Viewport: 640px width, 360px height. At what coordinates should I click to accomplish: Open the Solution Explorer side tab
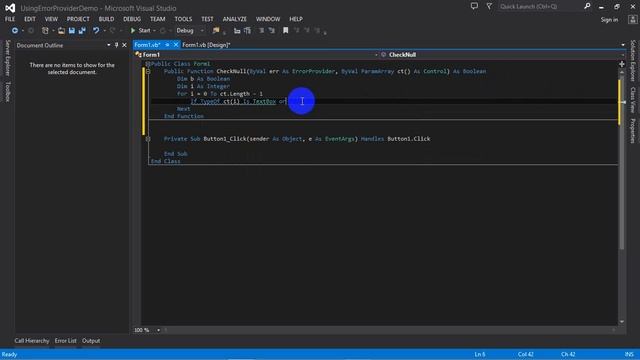coord(633,60)
